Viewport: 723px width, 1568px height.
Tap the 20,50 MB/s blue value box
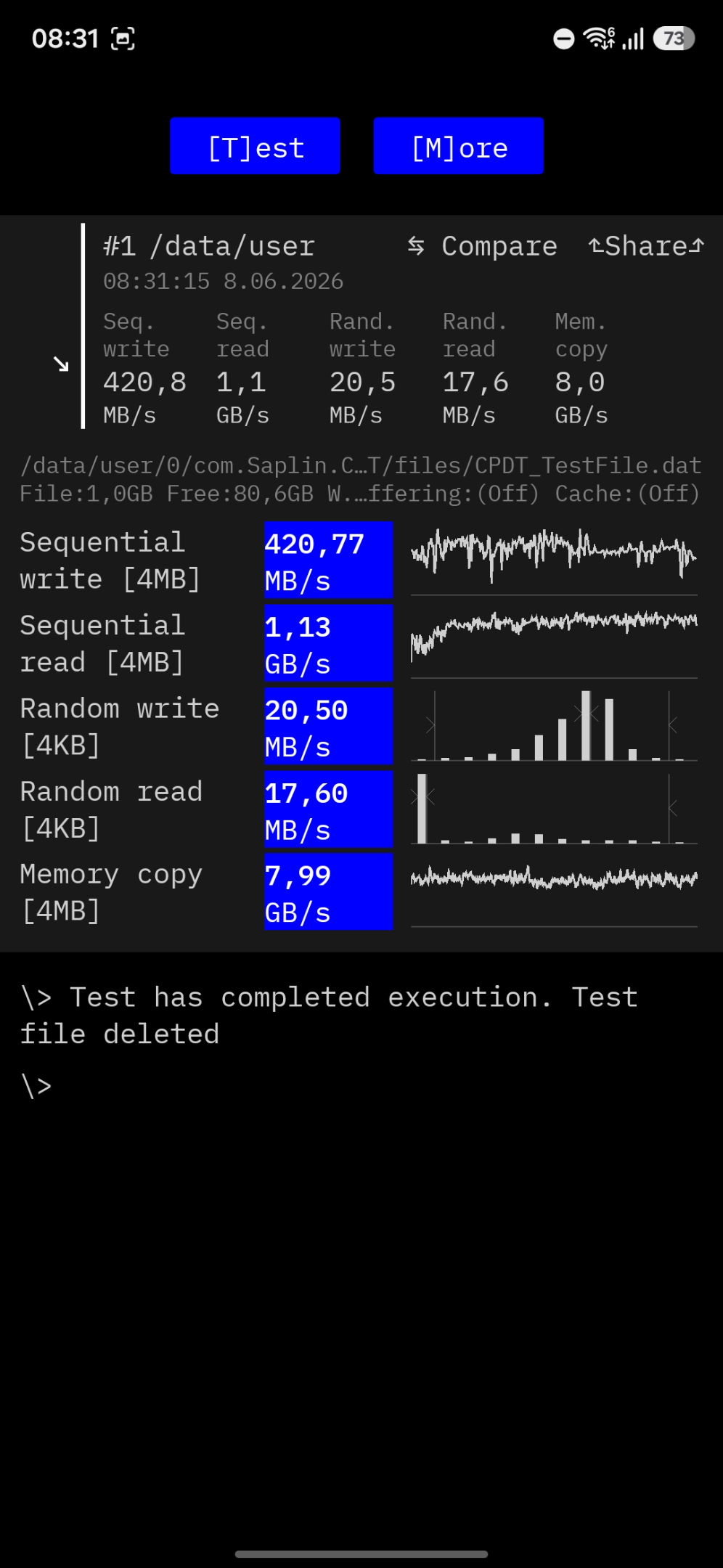click(x=328, y=726)
